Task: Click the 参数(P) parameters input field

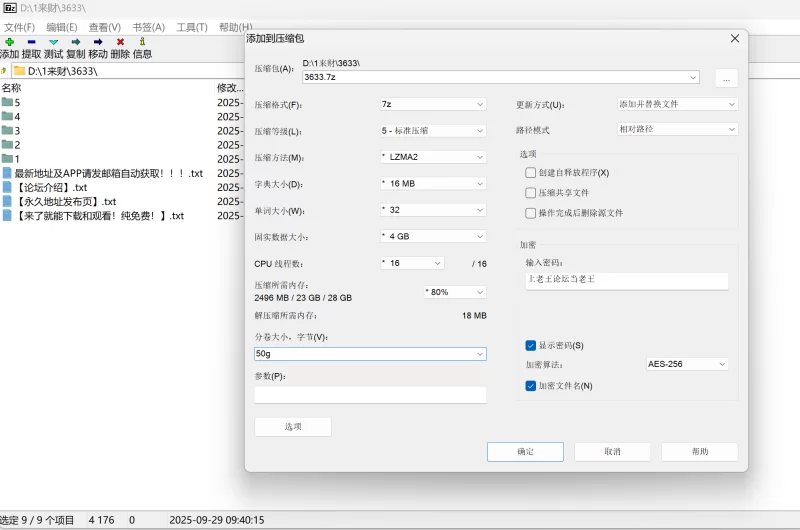Action: click(370, 395)
